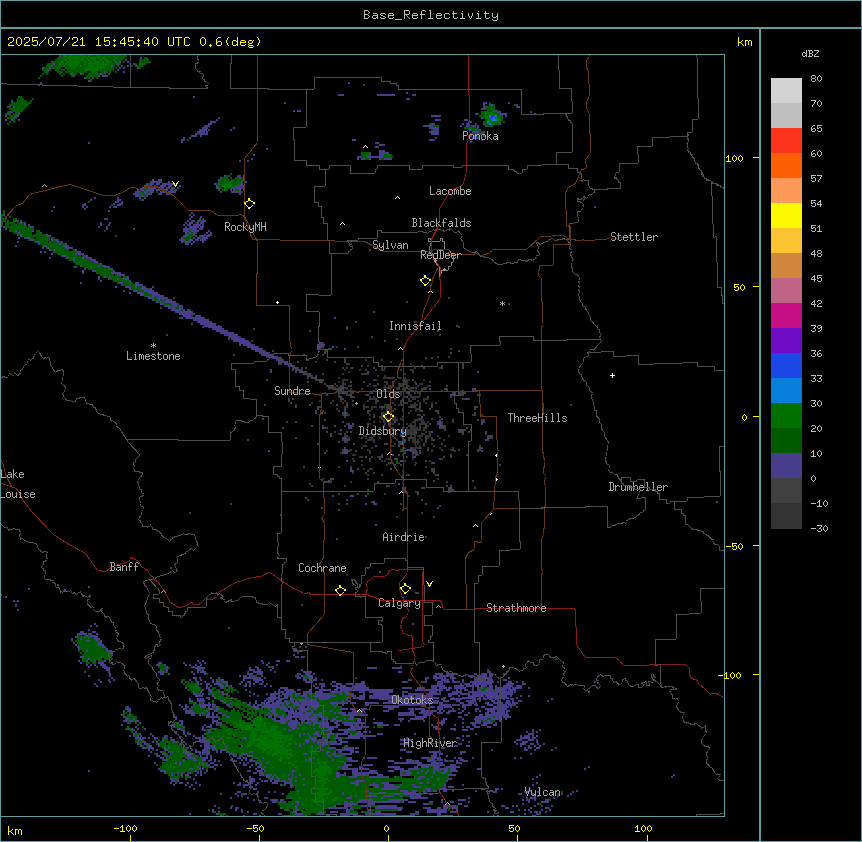862x842 pixels.
Task: Click the Limestone label
Action: coord(153,356)
